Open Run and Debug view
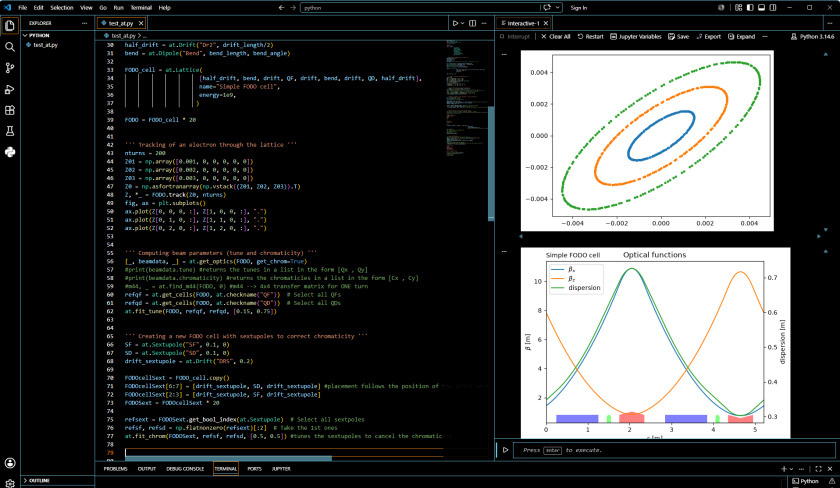The width and height of the screenshot is (840, 488). (x=10, y=89)
